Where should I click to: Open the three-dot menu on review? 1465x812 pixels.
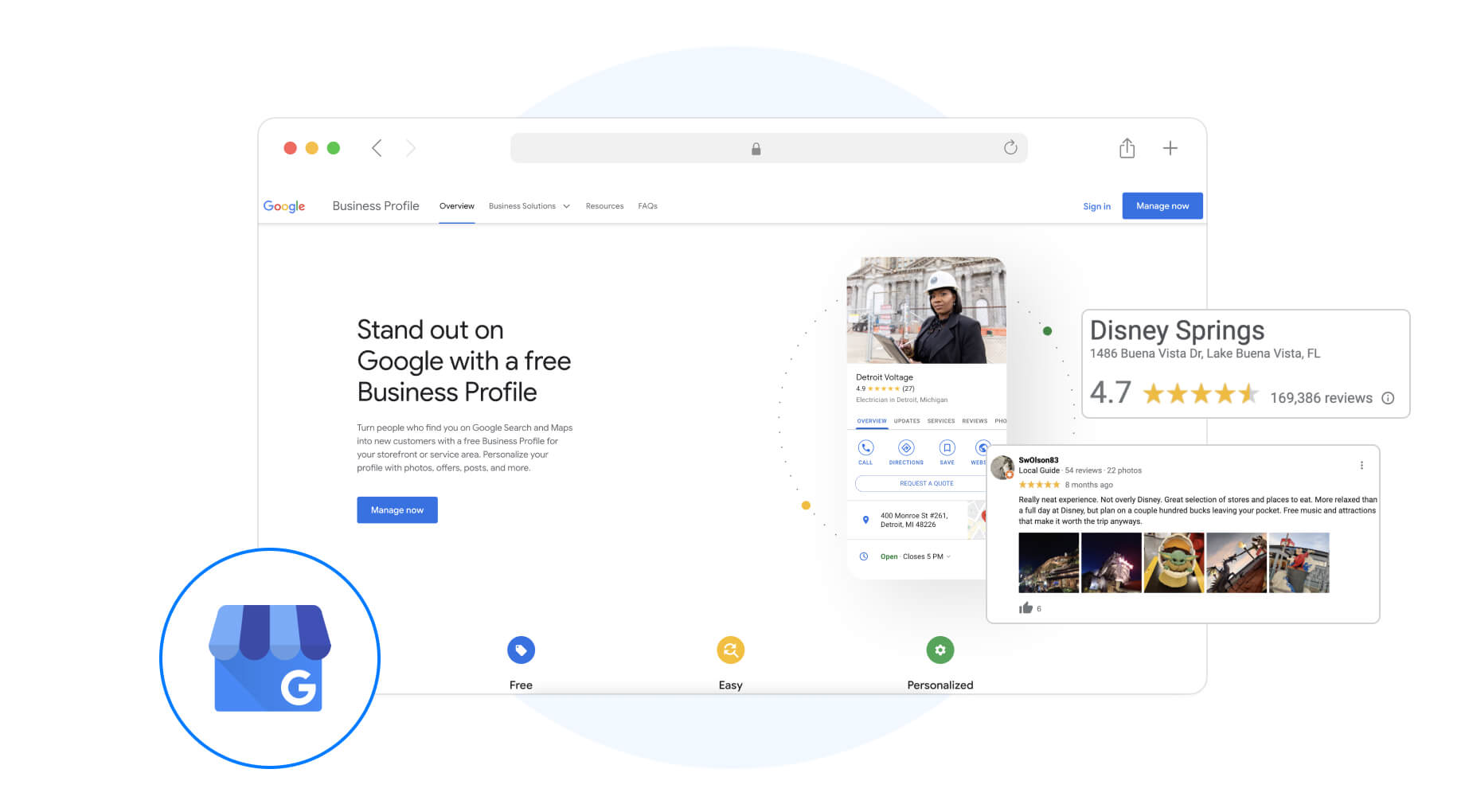pos(1361,465)
